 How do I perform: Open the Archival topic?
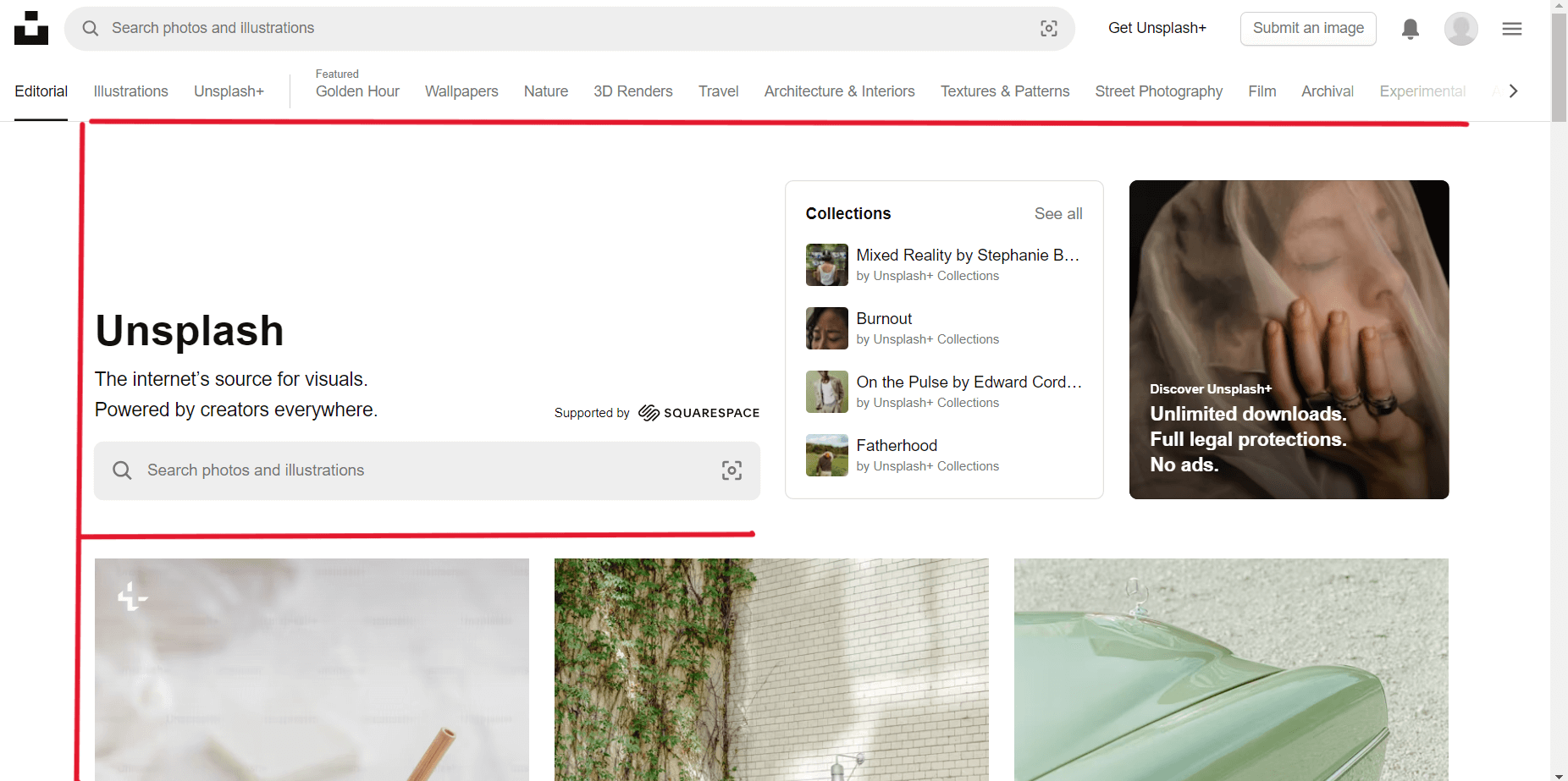pos(1328,91)
